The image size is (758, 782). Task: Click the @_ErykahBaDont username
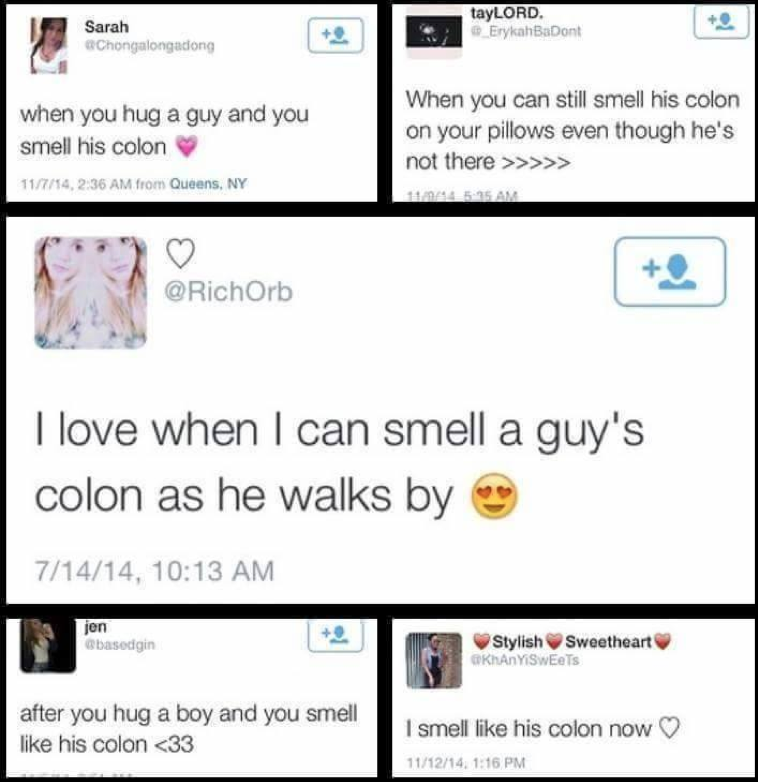click(526, 31)
